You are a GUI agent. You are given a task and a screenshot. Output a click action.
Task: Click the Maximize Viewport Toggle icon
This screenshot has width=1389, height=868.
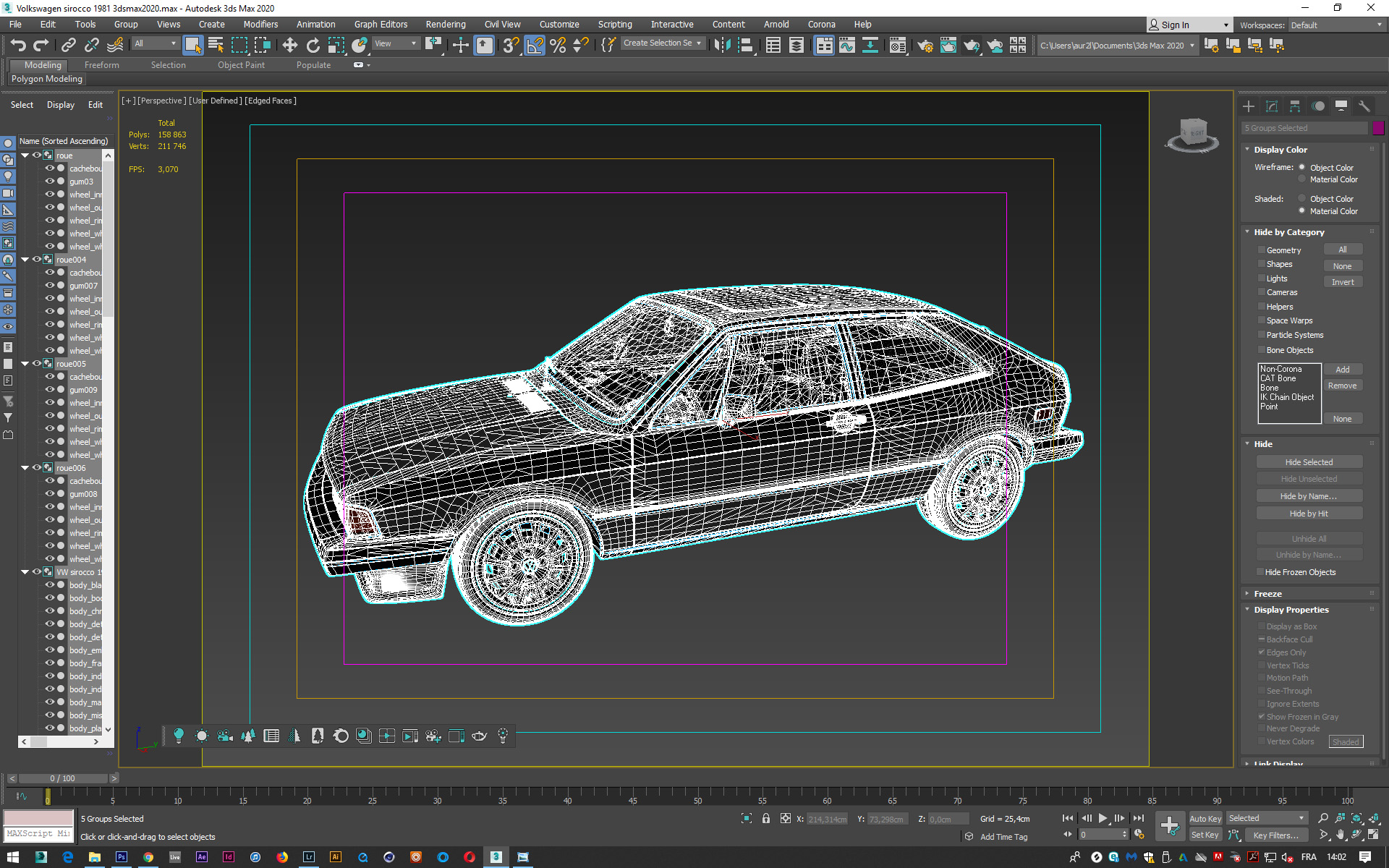1373,835
